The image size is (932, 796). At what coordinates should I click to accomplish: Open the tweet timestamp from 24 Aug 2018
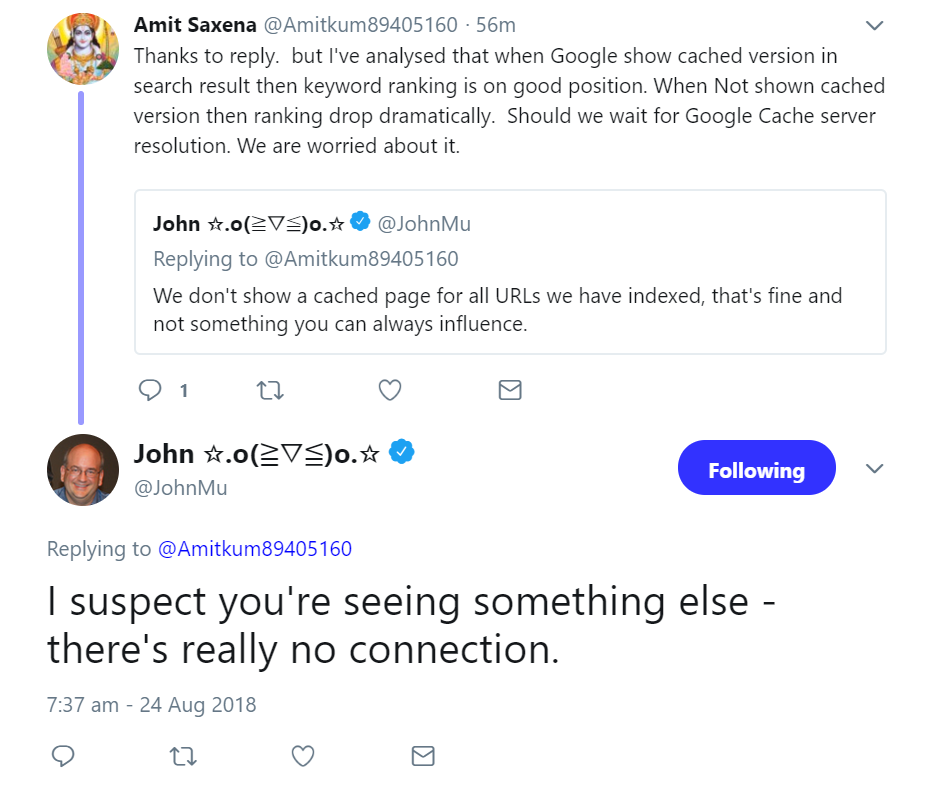coord(150,704)
